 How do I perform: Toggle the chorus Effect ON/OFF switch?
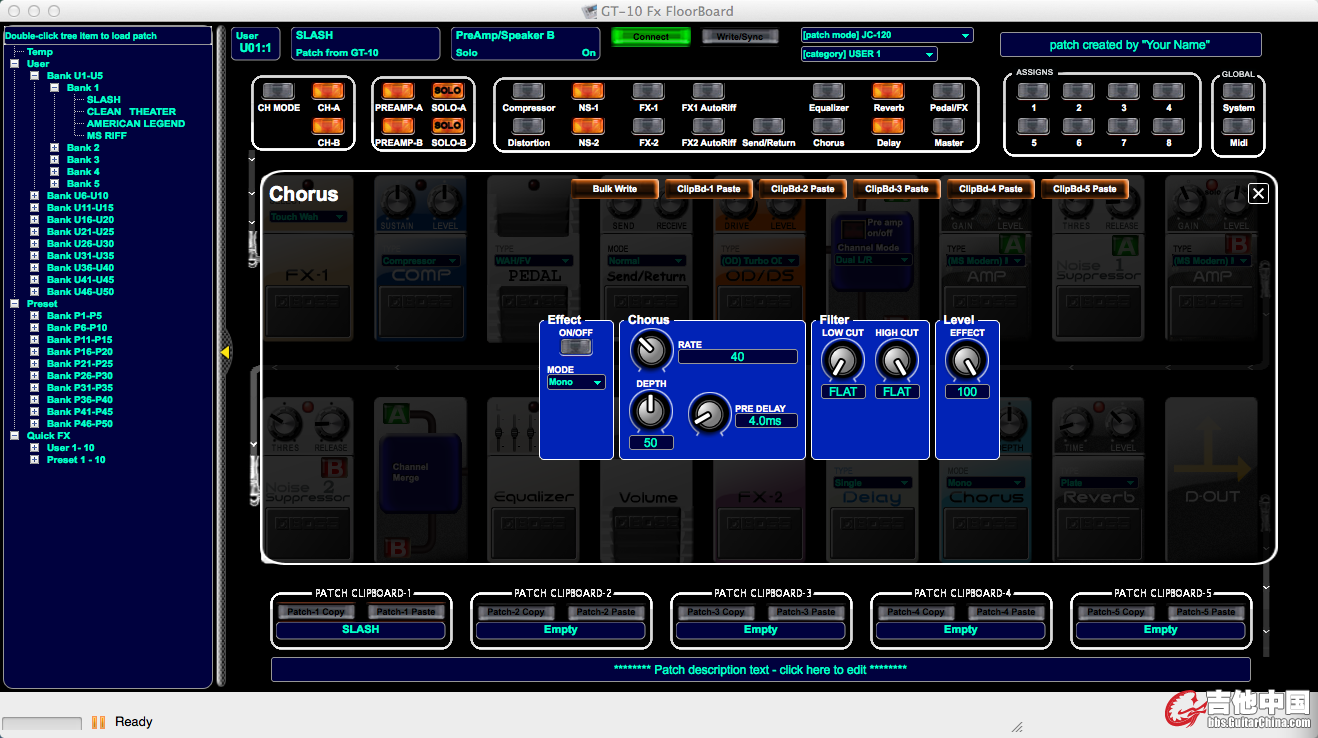coord(576,347)
